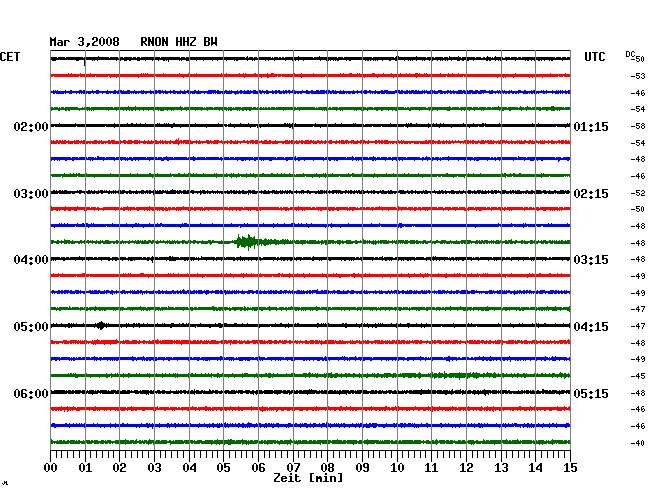Click the UTC 03:15 time label
The image size is (650, 494).
tap(591, 260)
